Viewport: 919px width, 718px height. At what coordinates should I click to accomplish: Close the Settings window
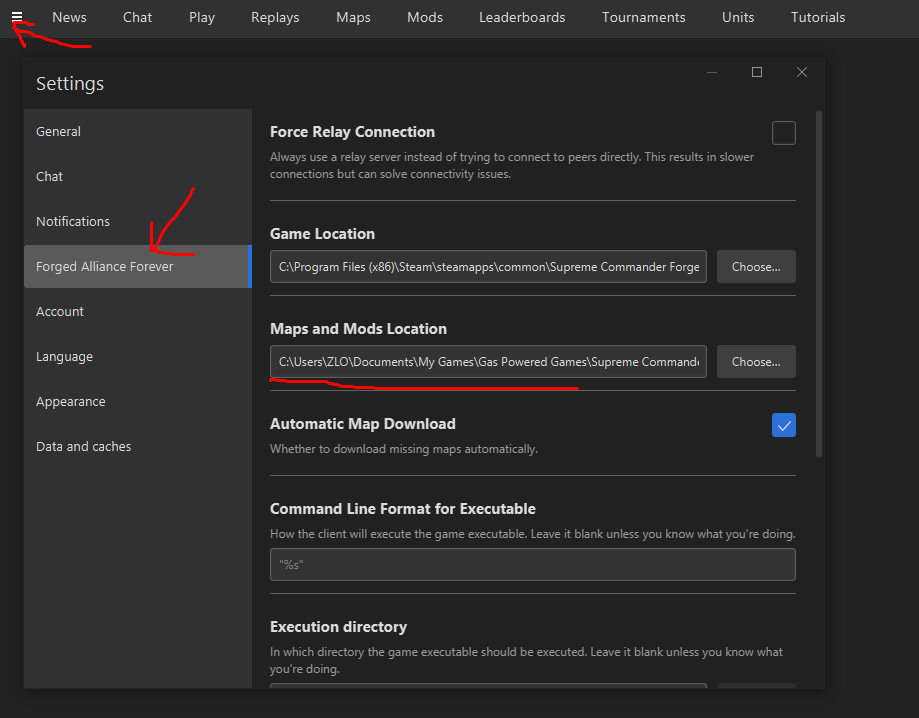[x=802, y=72]
